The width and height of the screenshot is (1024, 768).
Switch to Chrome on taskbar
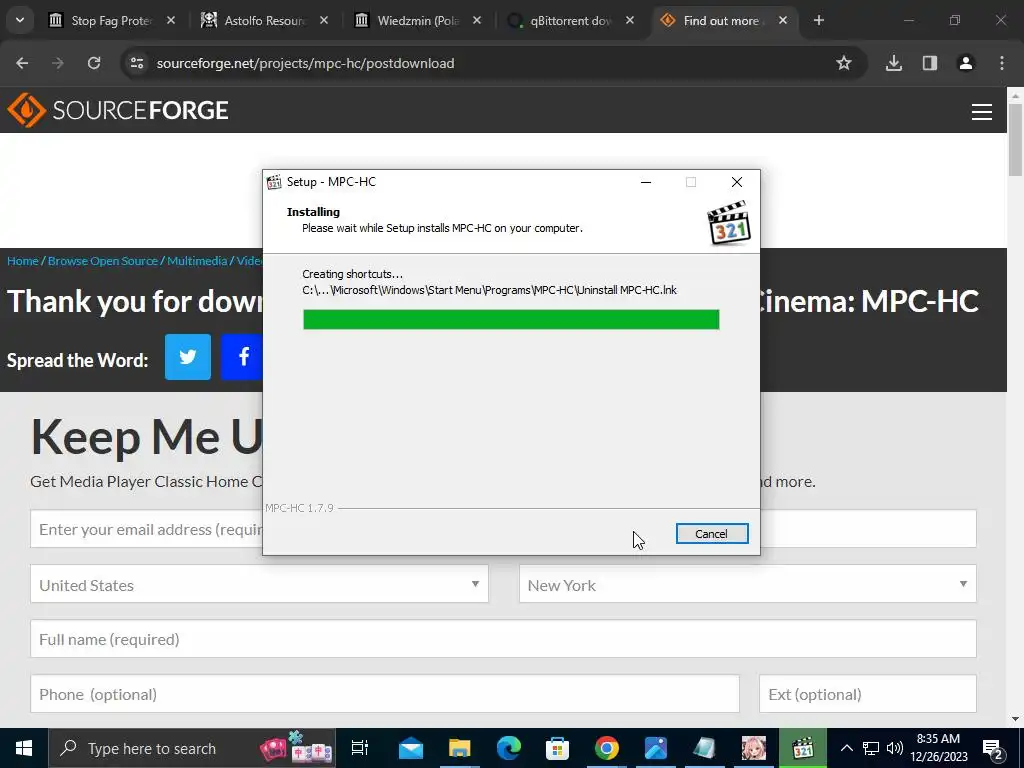click(607, 748)
